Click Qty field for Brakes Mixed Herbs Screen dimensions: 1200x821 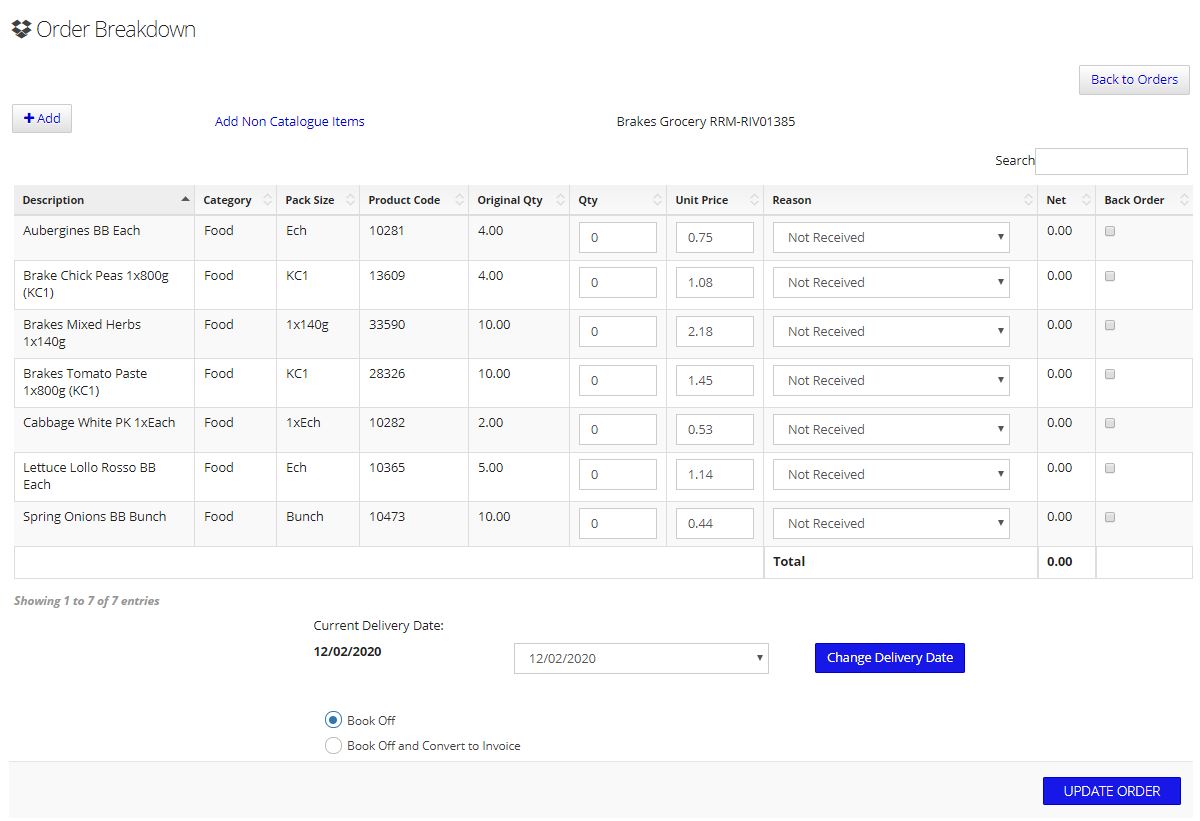[618, 332]
